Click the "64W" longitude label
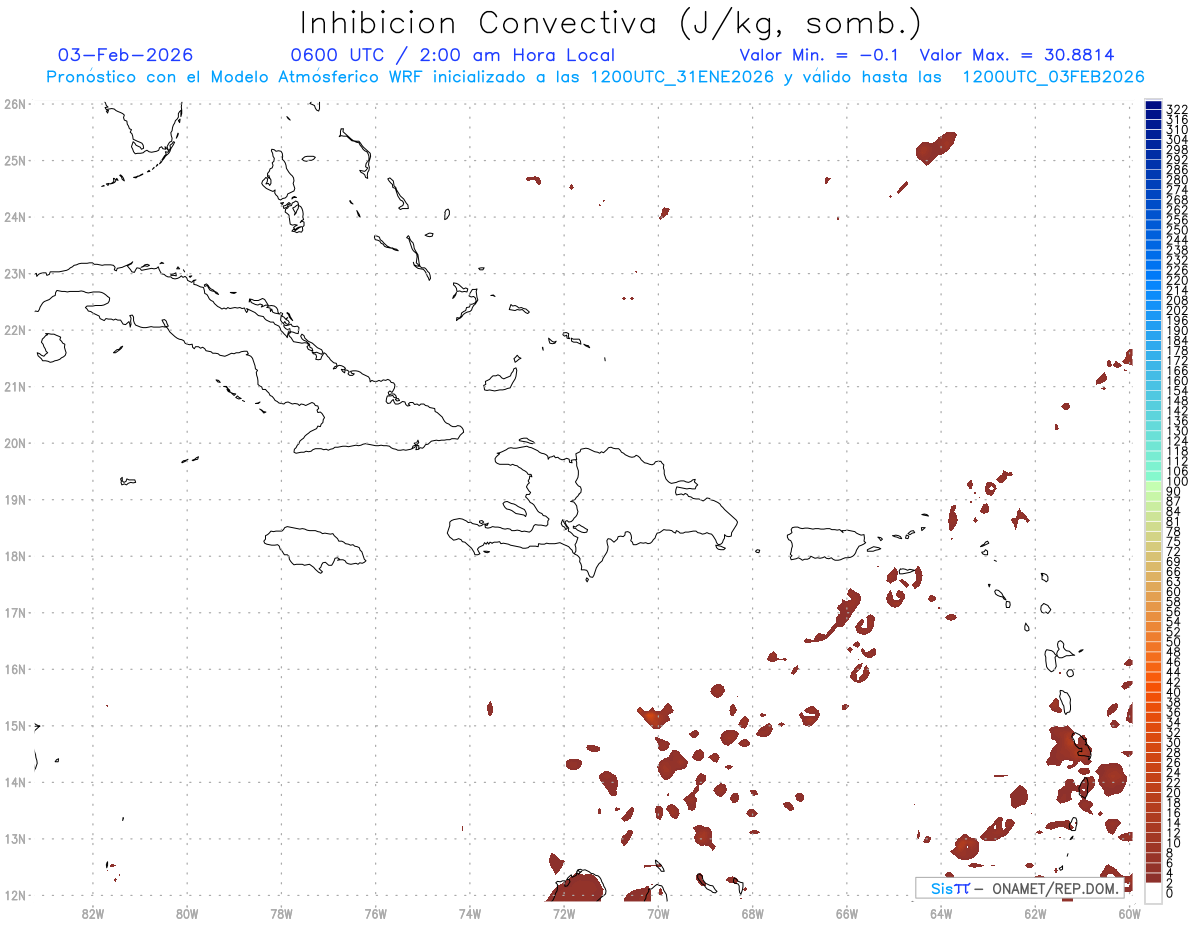This screenshot has height=927, width=1200. (x=941, y=912)
